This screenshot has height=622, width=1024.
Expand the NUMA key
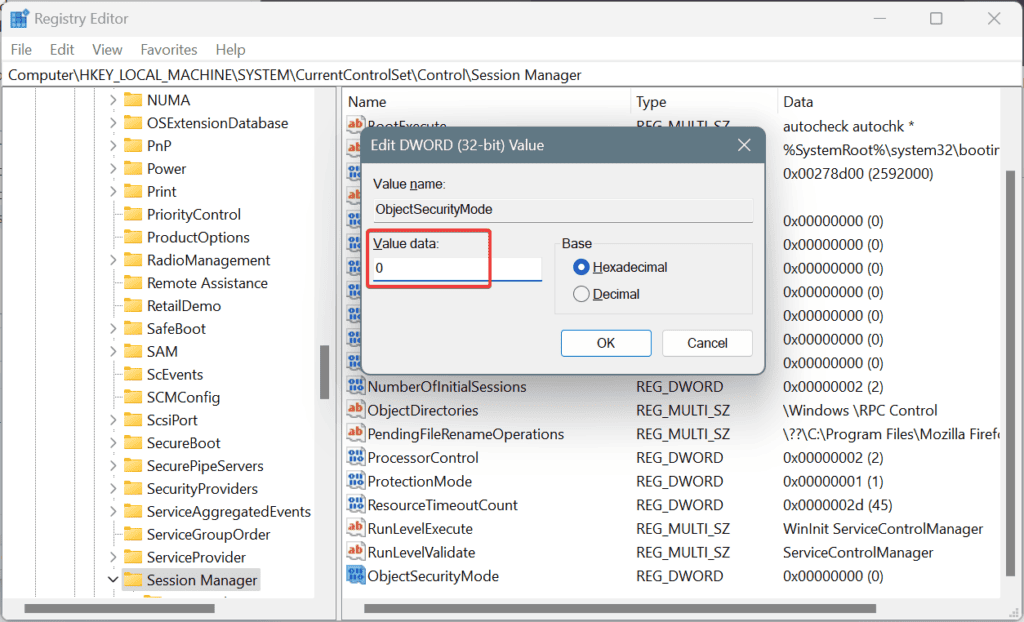[113, 100]
